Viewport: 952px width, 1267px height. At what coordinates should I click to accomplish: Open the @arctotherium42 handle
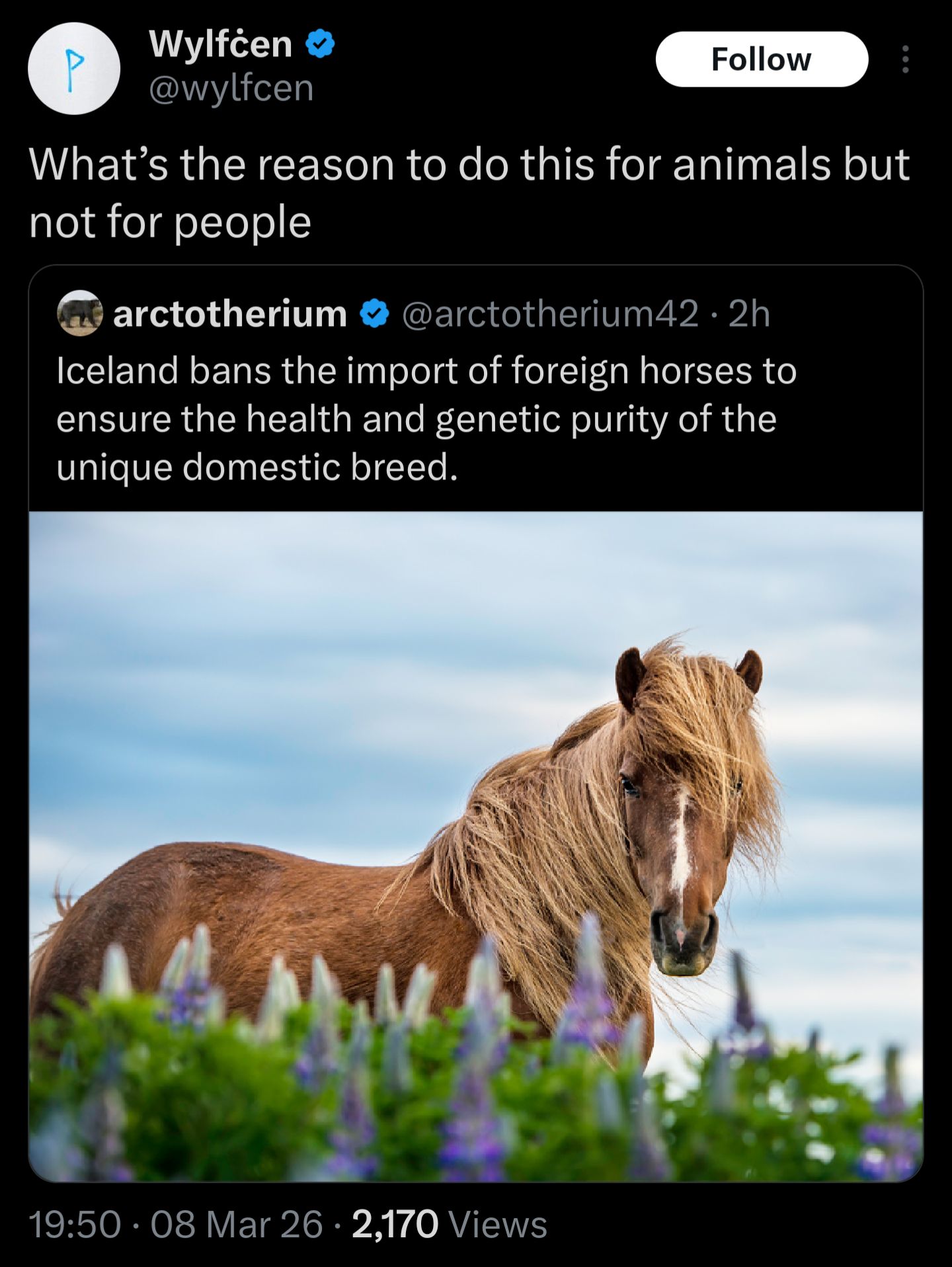pos(550,313)
